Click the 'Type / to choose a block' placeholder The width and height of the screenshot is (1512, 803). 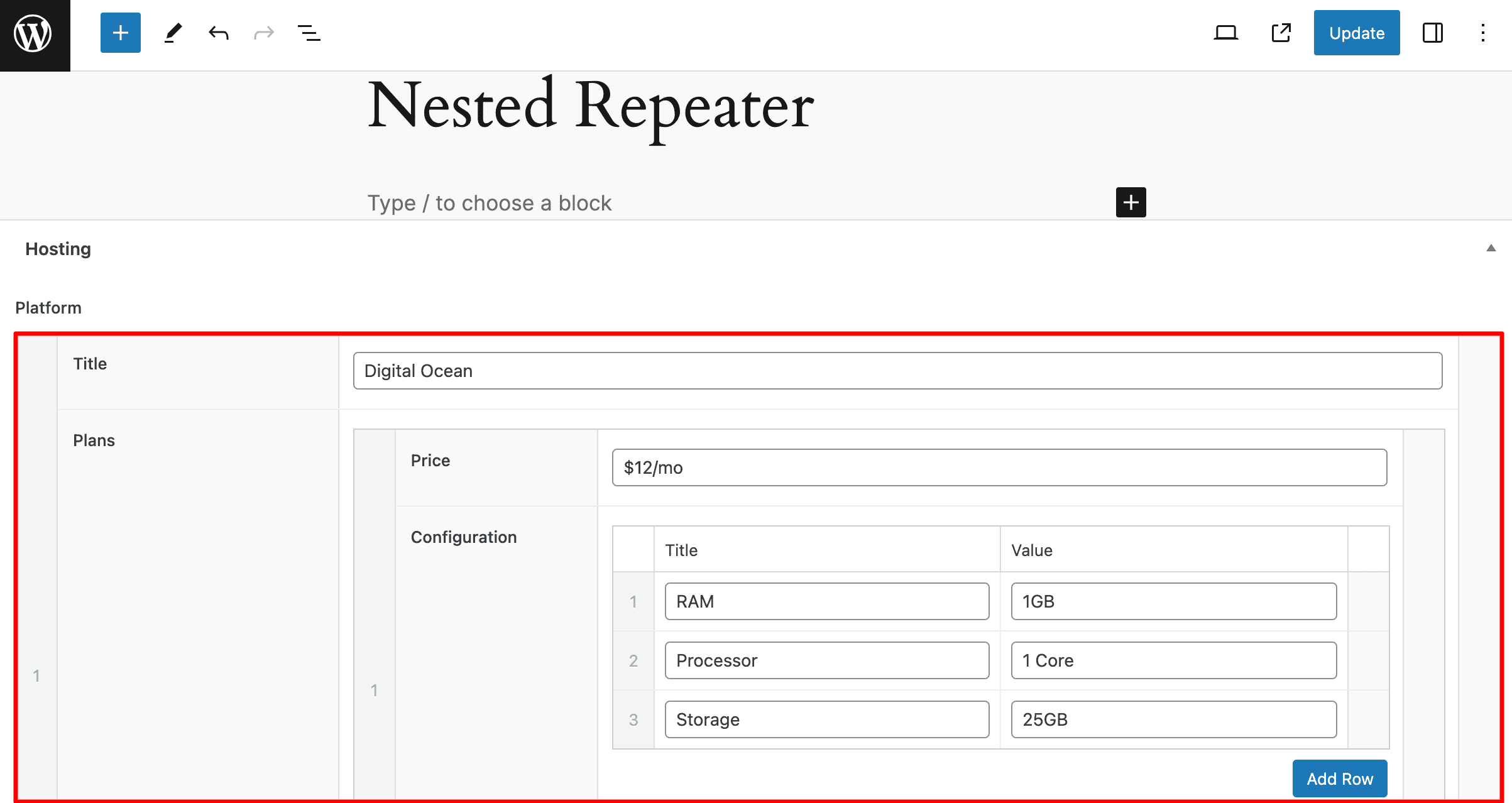tap(490, 203)
